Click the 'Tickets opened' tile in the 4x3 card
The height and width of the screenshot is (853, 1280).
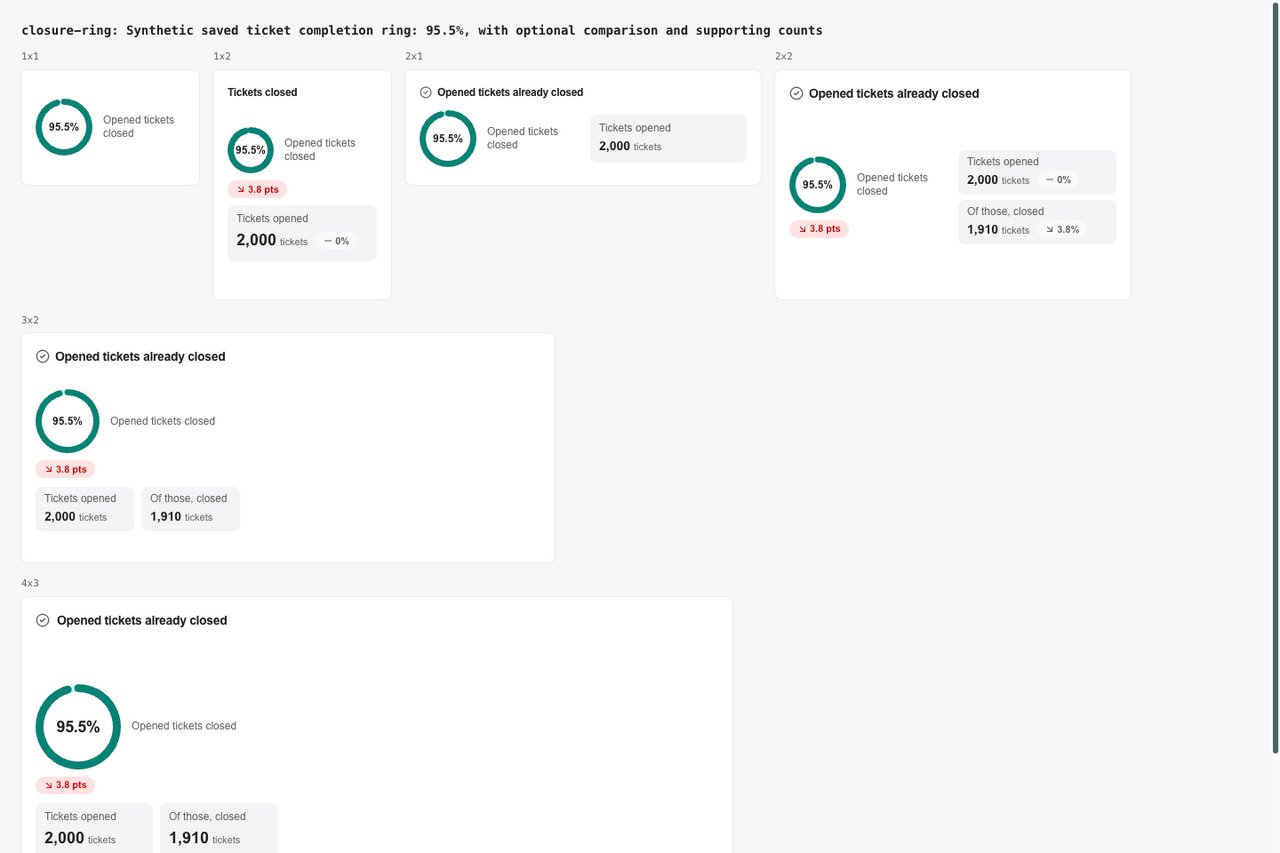coord(94,828)
